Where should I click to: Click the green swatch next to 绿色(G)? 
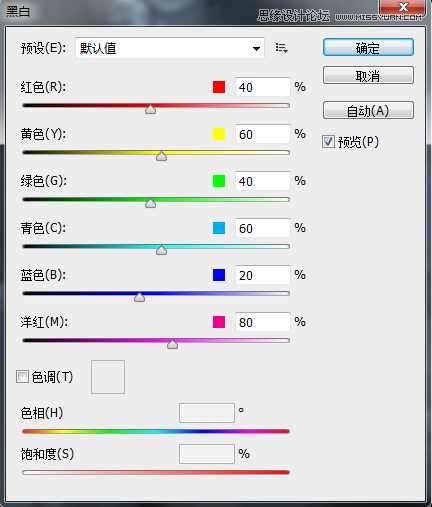219,181
